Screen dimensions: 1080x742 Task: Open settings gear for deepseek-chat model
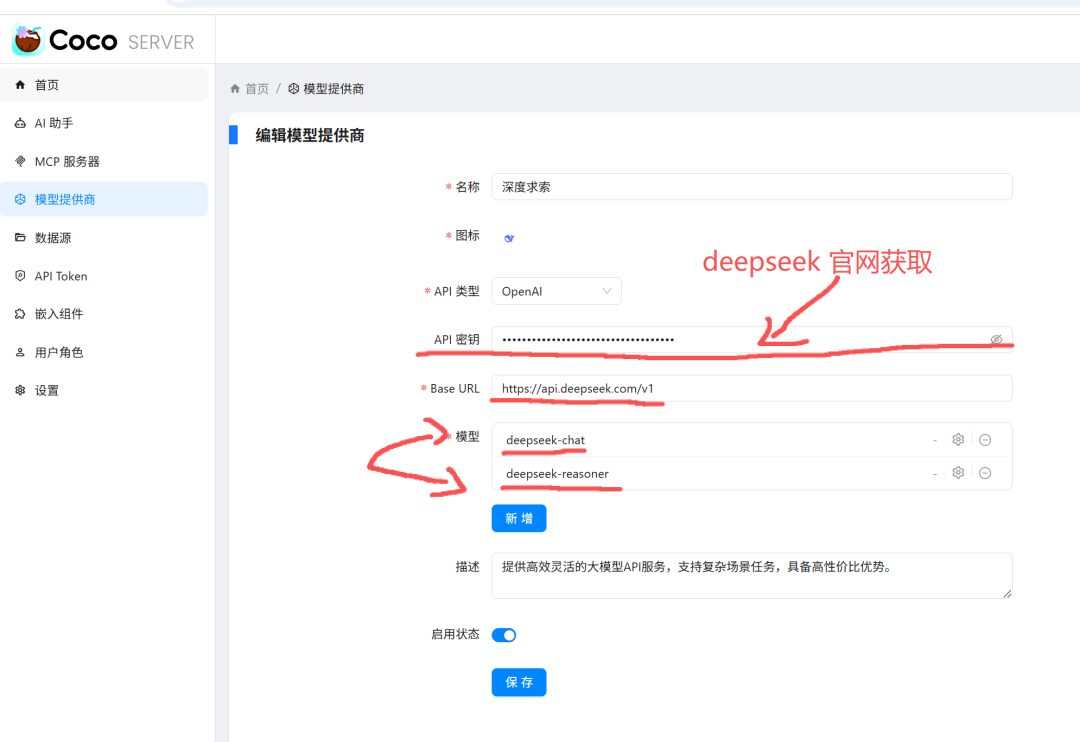click(x=958, y=439)
